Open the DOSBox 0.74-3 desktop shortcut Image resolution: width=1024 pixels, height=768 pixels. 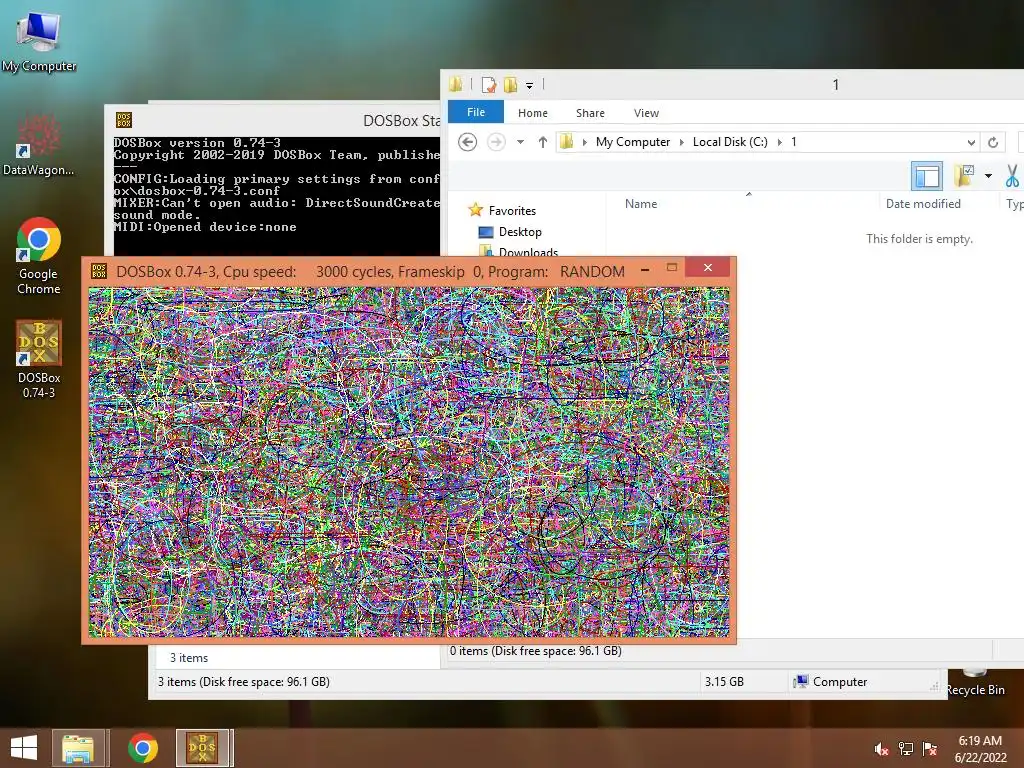[39, 359]
